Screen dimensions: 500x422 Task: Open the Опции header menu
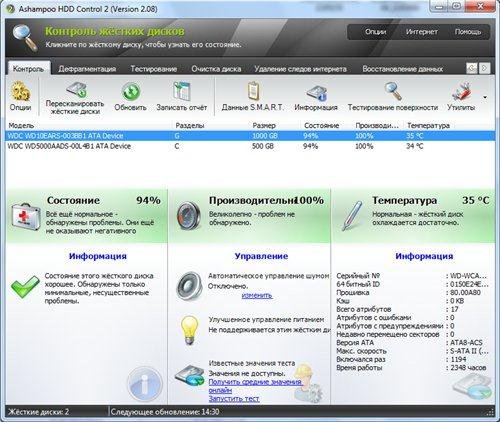pyautogui.click(x=375, y=32)
